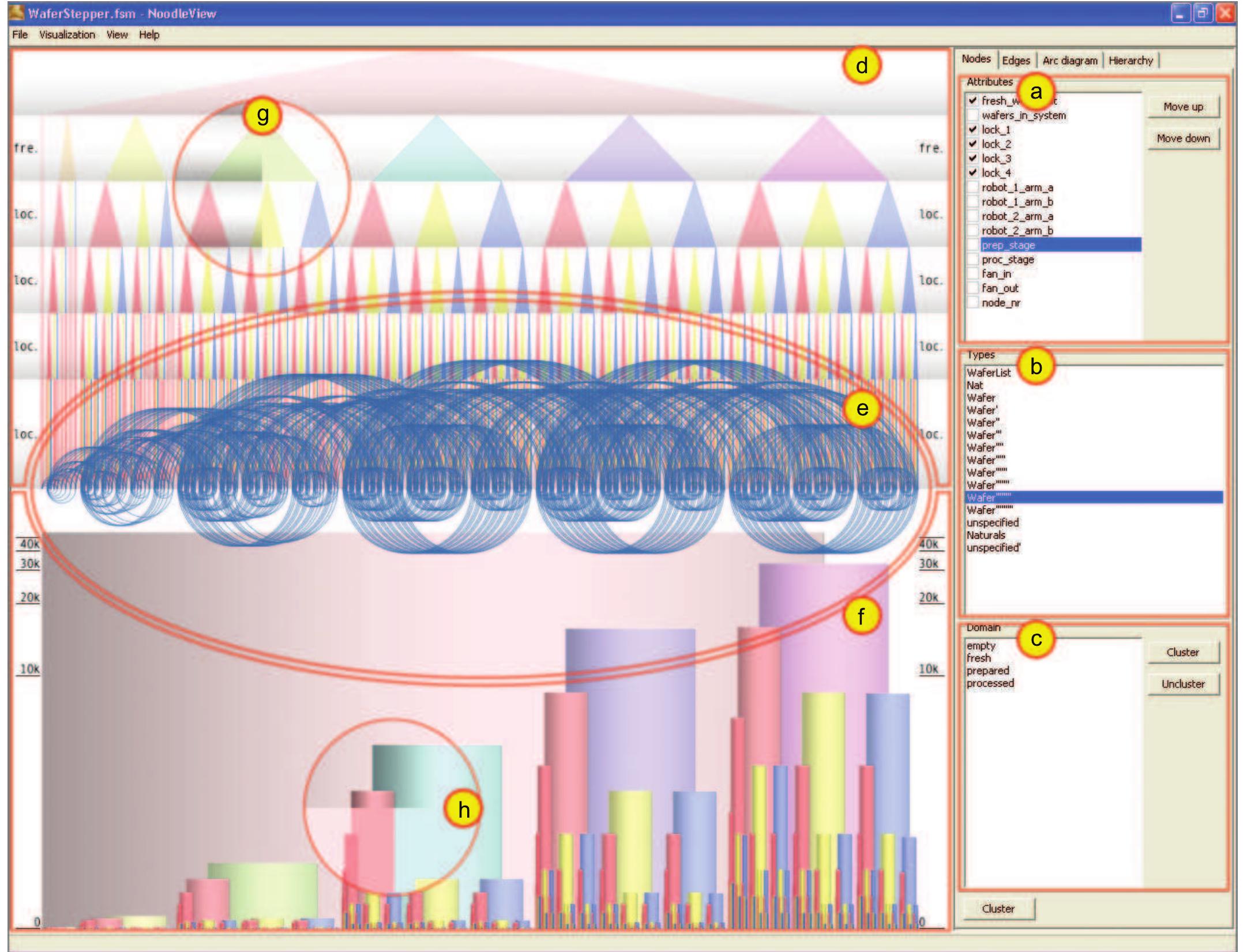Open the Visualization menu
The height and width of the screenshot is (952, 1243).
pyautogui.click(x=67, y=35)
